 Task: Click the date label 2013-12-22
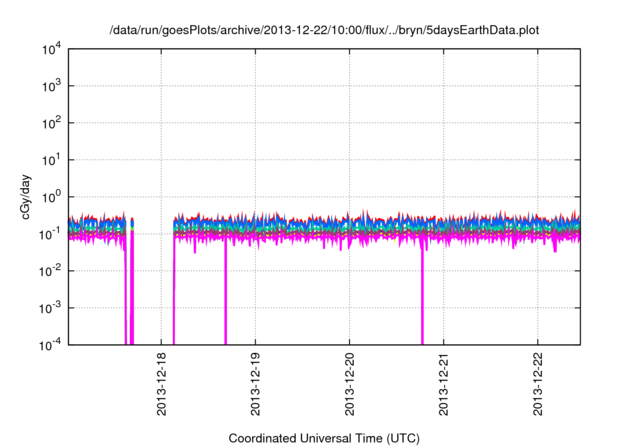tap(538, 384)
